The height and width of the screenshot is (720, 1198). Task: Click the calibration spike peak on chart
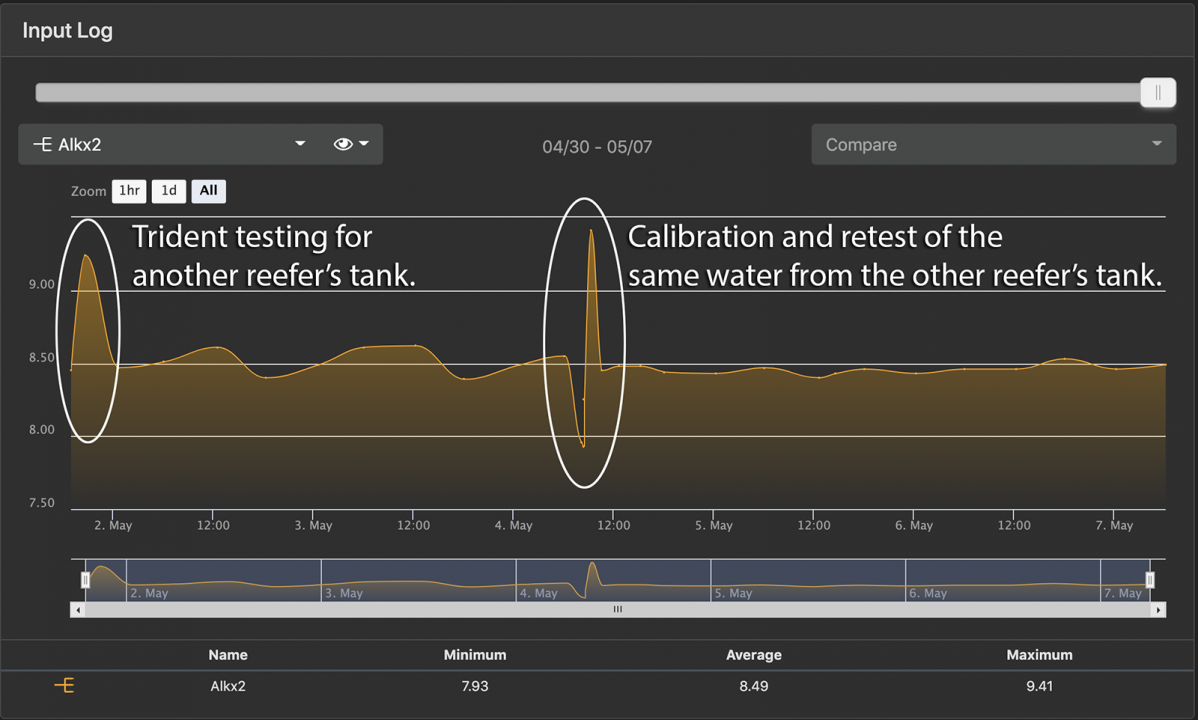(591, 231)
